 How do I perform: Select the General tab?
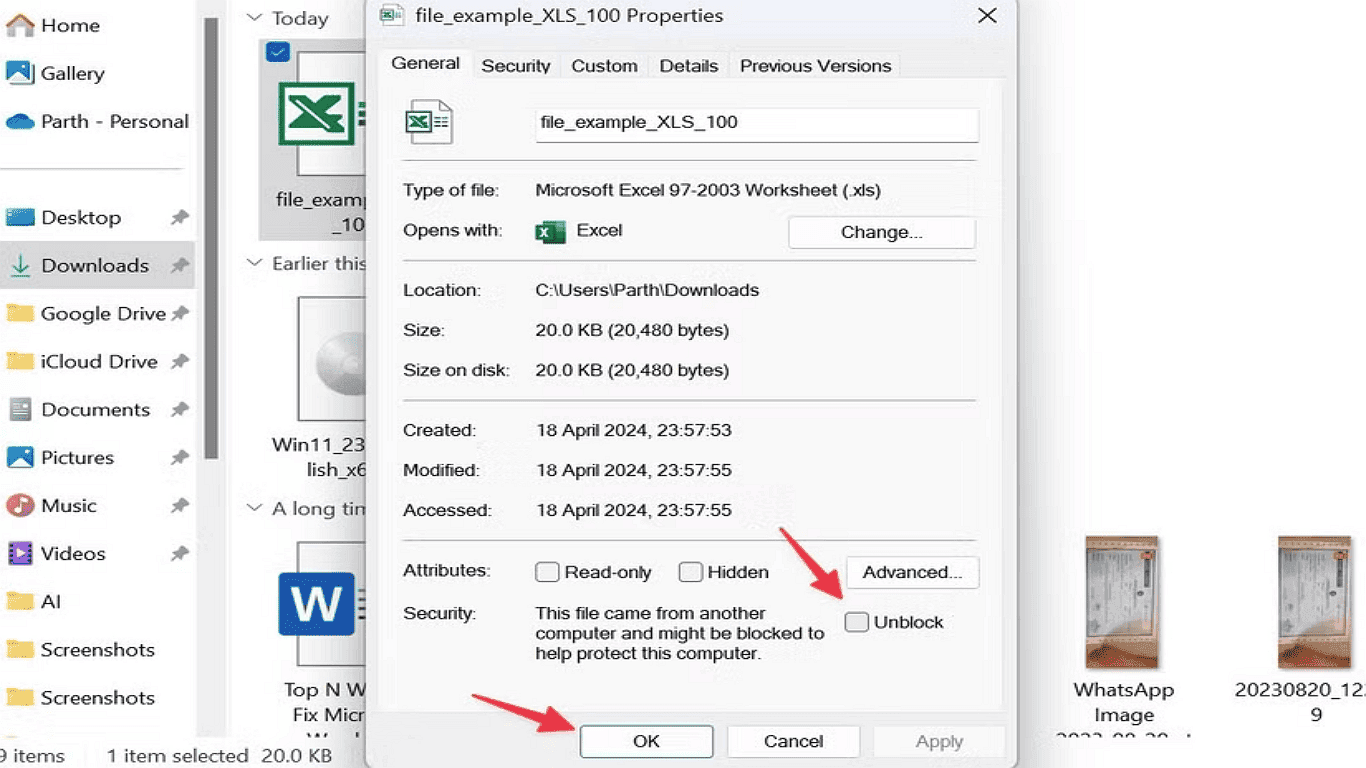(425, 63)
